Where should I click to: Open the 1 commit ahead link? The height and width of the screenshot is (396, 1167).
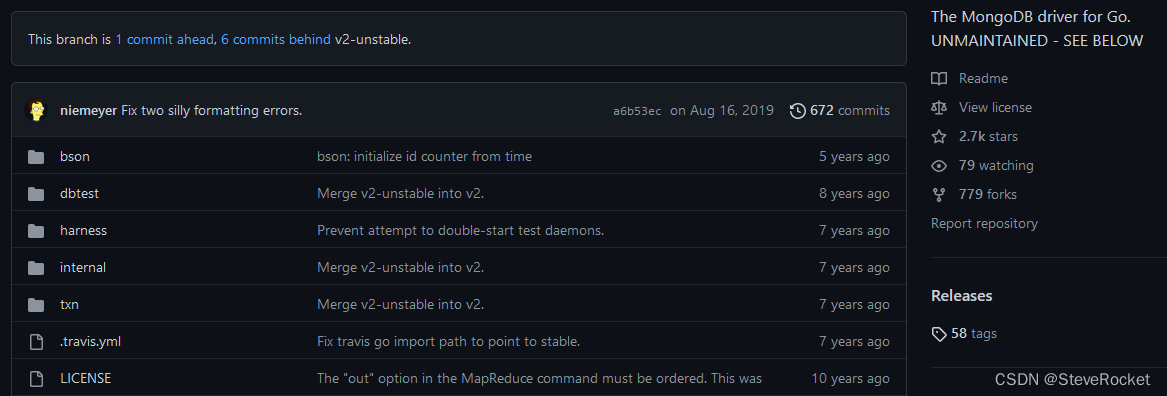tap(164, 39)
